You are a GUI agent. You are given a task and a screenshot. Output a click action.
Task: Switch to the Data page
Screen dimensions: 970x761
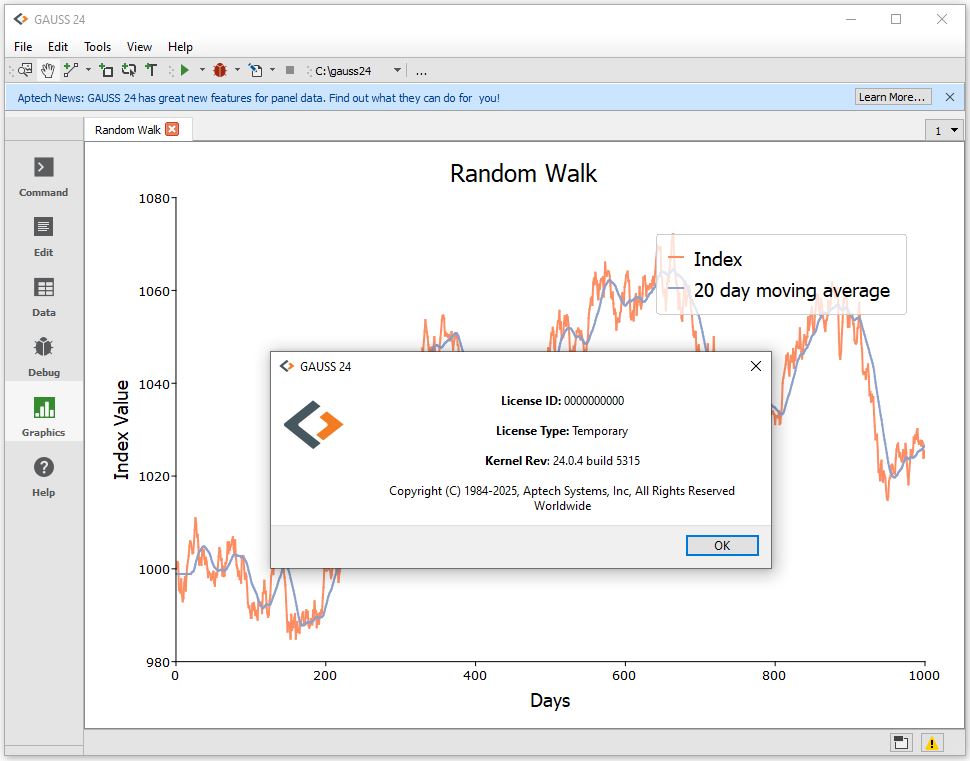tap(44, 297)
